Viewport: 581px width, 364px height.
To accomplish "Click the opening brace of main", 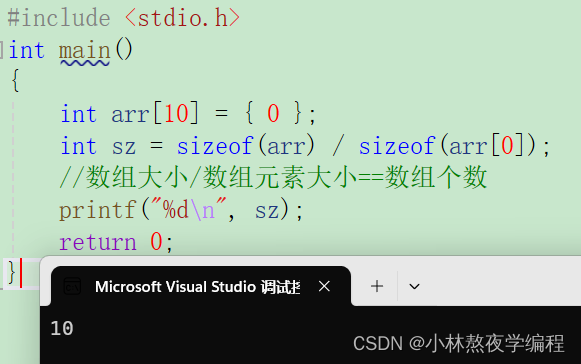I will (x=15, y=80).
